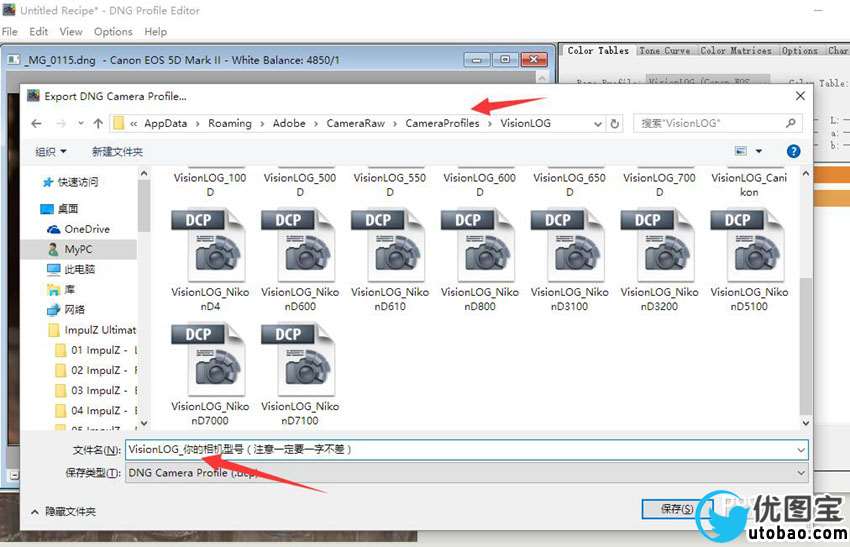This screenshot has width=850, height=547.
Task: Go forward with the forward arrow
Action: pos(61,124)
